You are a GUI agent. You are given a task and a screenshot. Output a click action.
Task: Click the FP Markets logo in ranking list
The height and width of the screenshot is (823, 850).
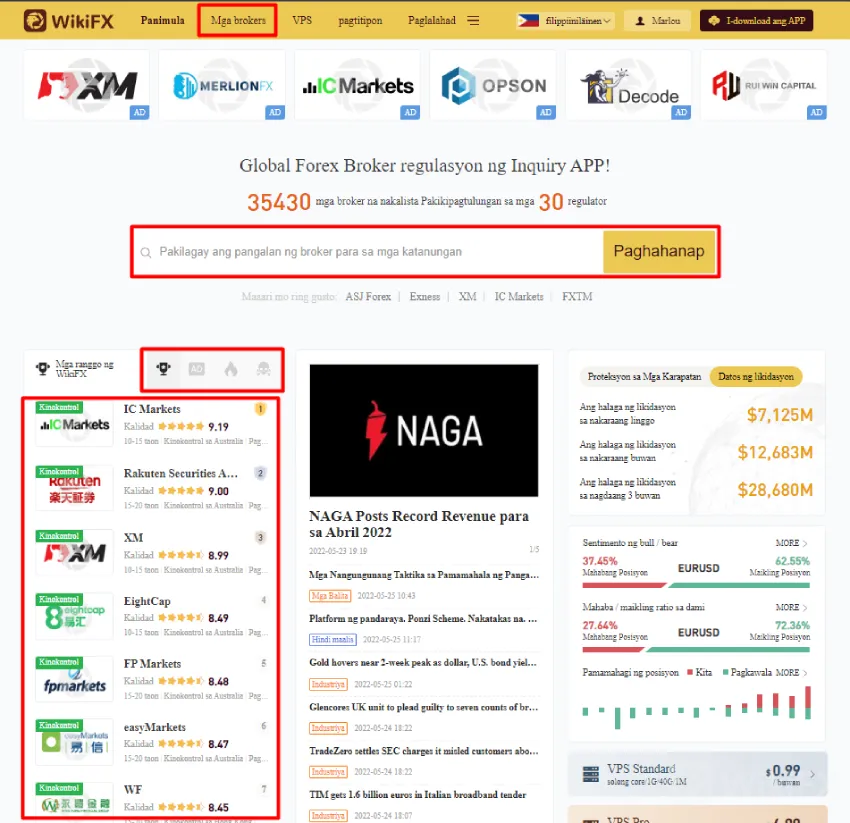[x=75, y=679]
